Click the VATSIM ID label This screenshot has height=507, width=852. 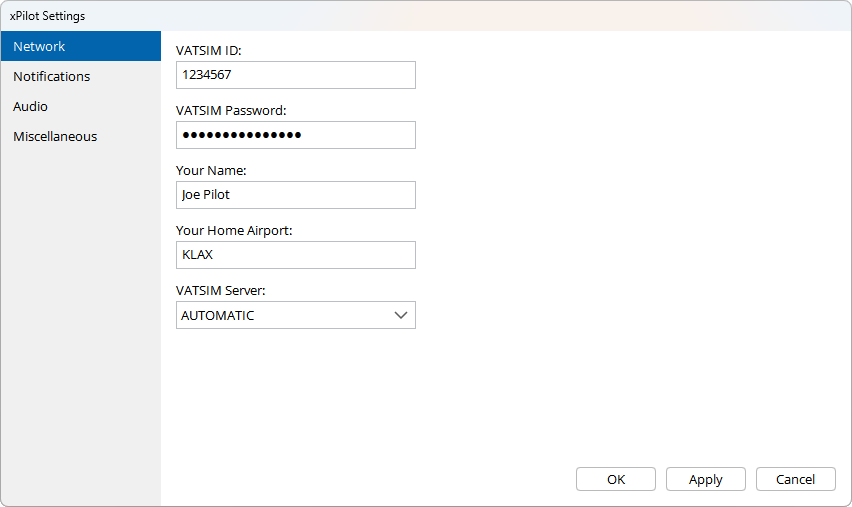(x=209, y=51)
